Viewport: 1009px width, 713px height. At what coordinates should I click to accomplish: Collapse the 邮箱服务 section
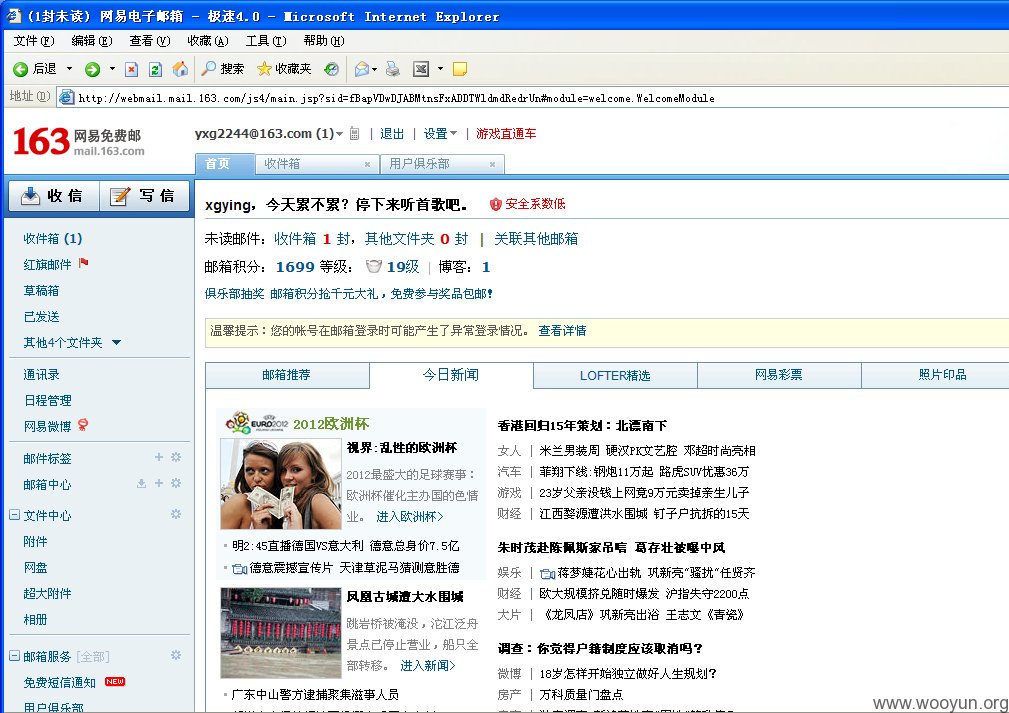[14, 656]
